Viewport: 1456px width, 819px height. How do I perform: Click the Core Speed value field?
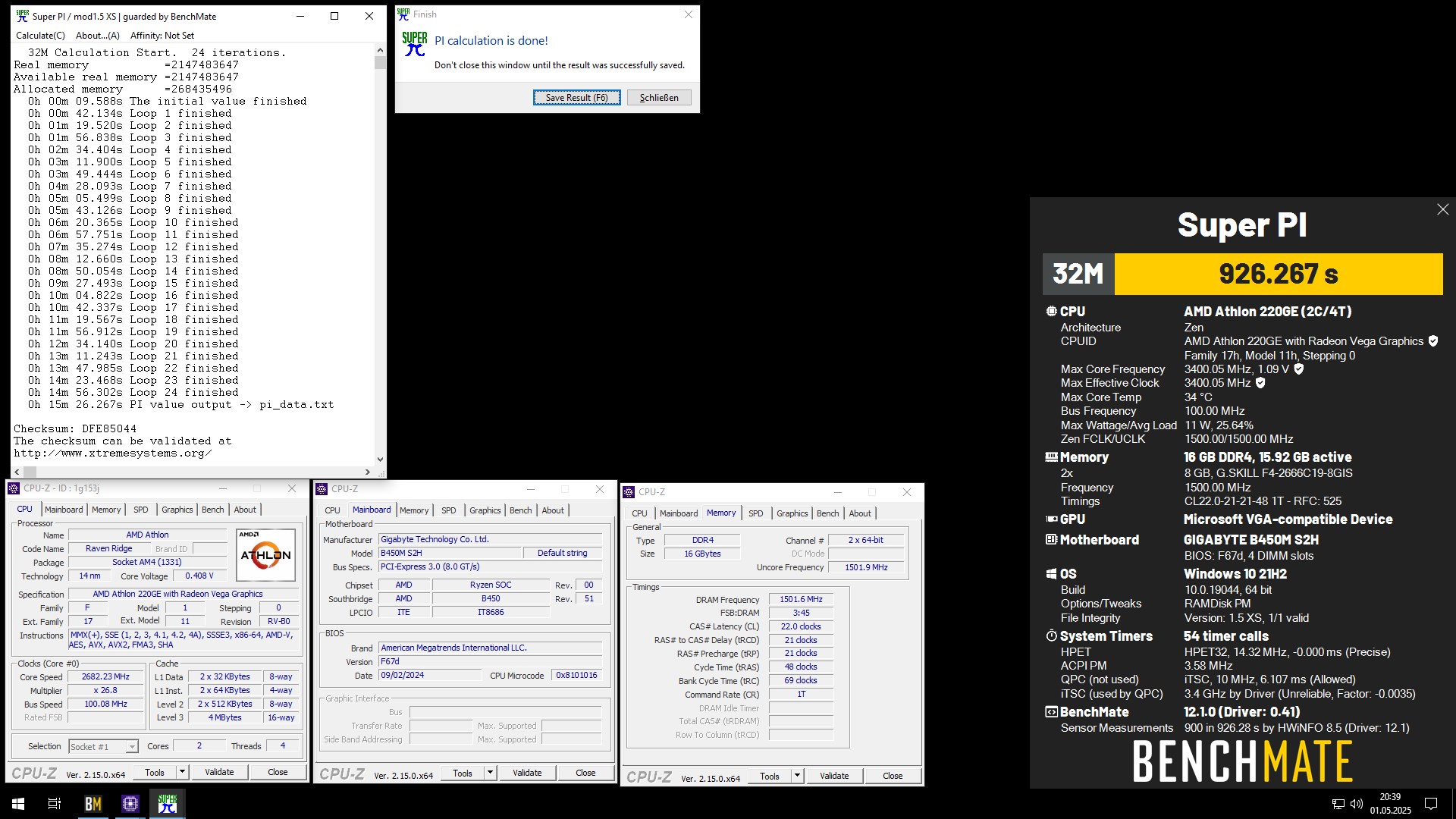tap(105, 676)
